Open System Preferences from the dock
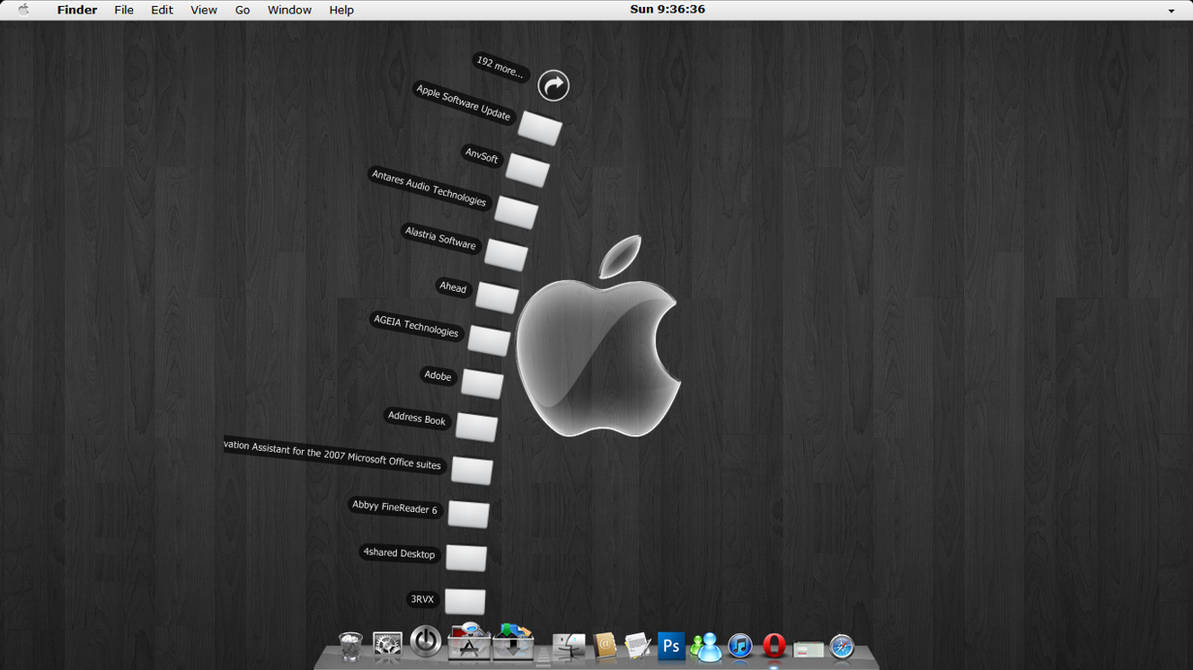 388,646
